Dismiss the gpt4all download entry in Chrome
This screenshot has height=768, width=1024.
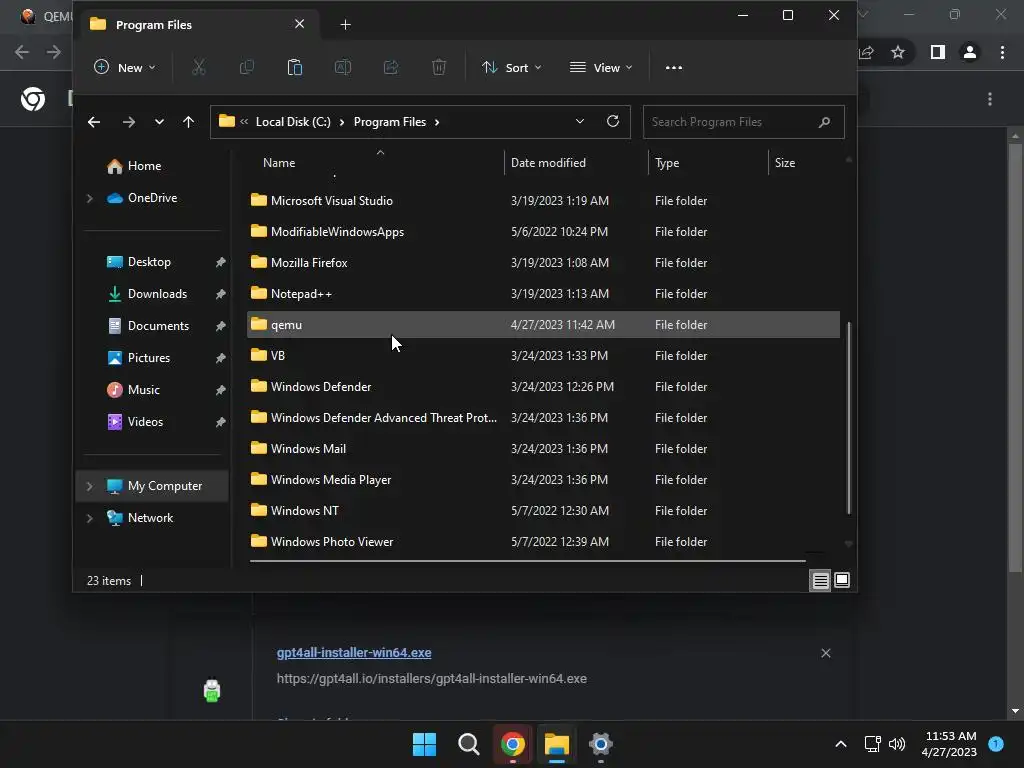pos(825,653)
